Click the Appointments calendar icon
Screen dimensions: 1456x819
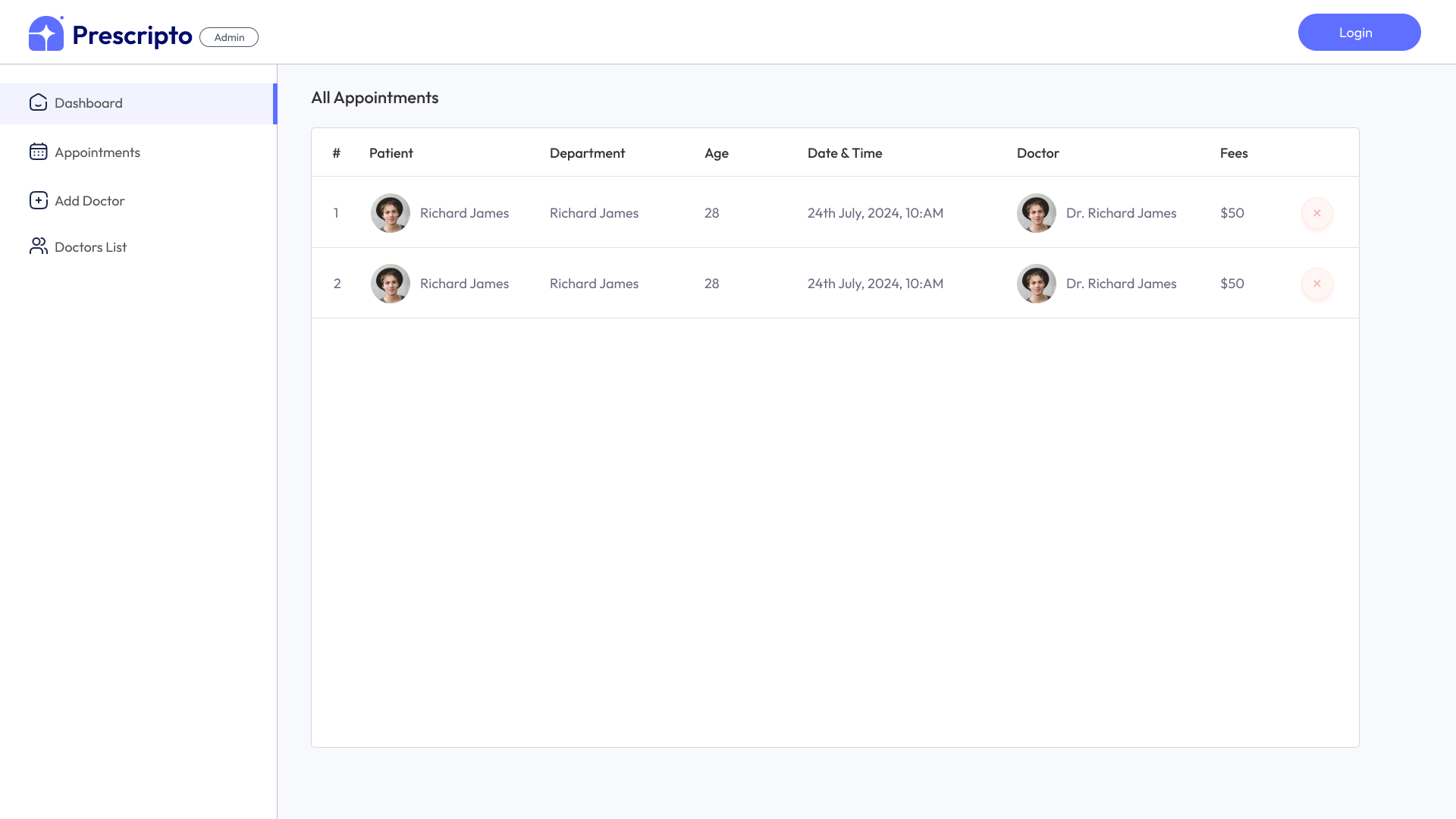tap(39, 152)
